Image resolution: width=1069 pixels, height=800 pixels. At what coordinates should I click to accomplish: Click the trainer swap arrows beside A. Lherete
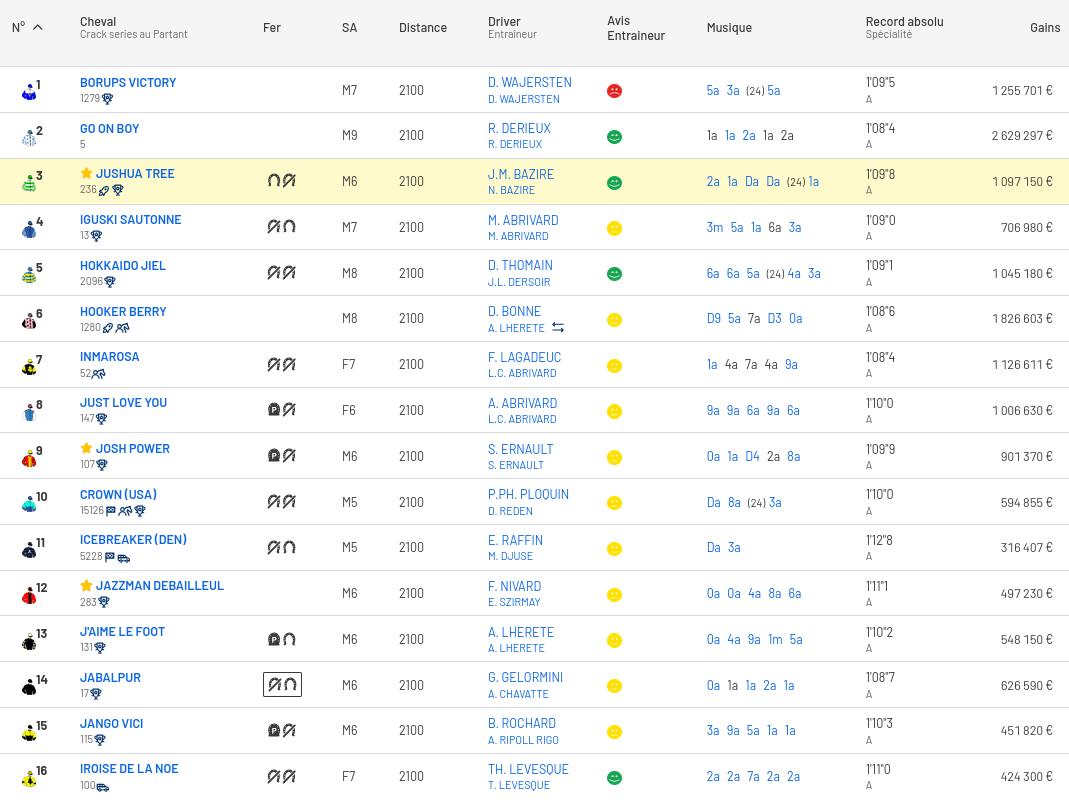coord(558,328)
